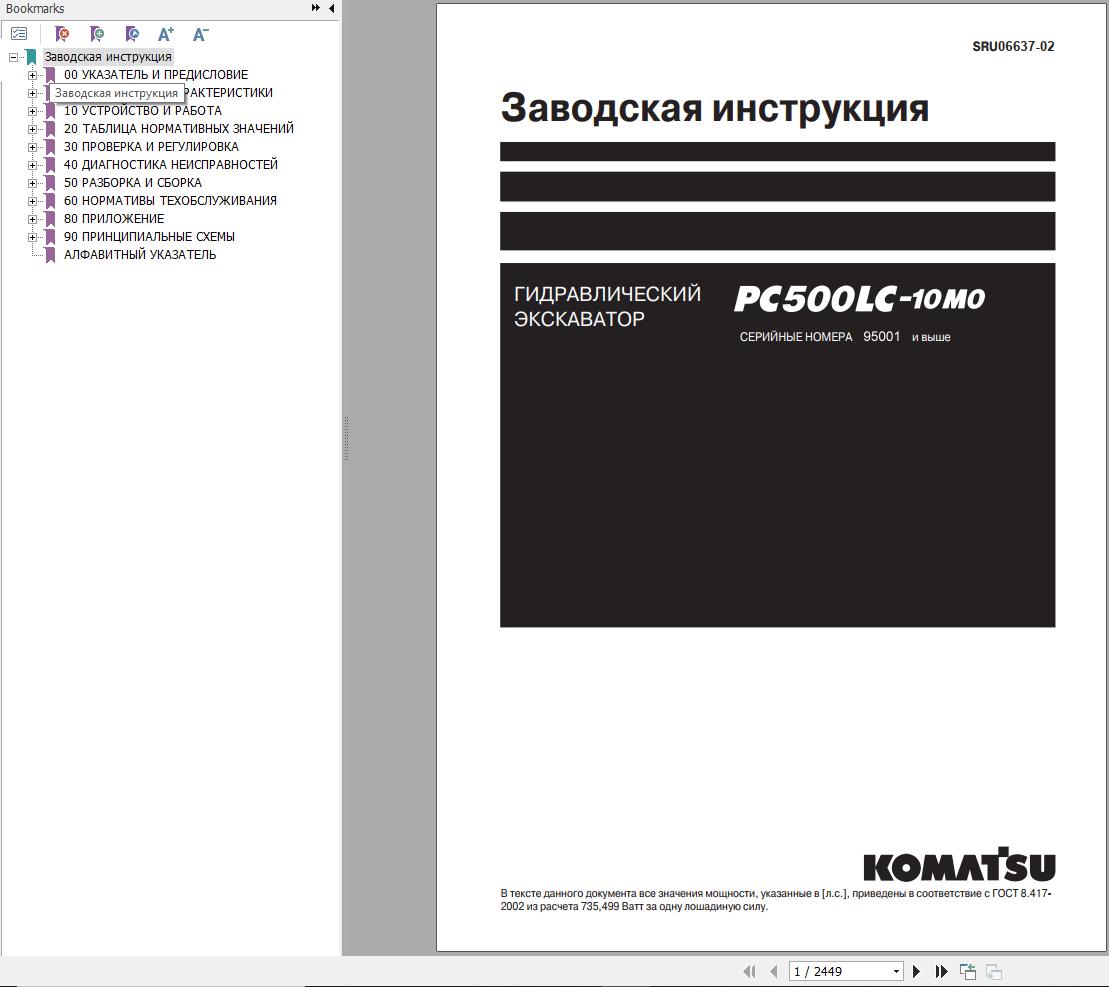Expand 80 ПРИЛОЖЕНИЕ bookmark

click(32, 219)
